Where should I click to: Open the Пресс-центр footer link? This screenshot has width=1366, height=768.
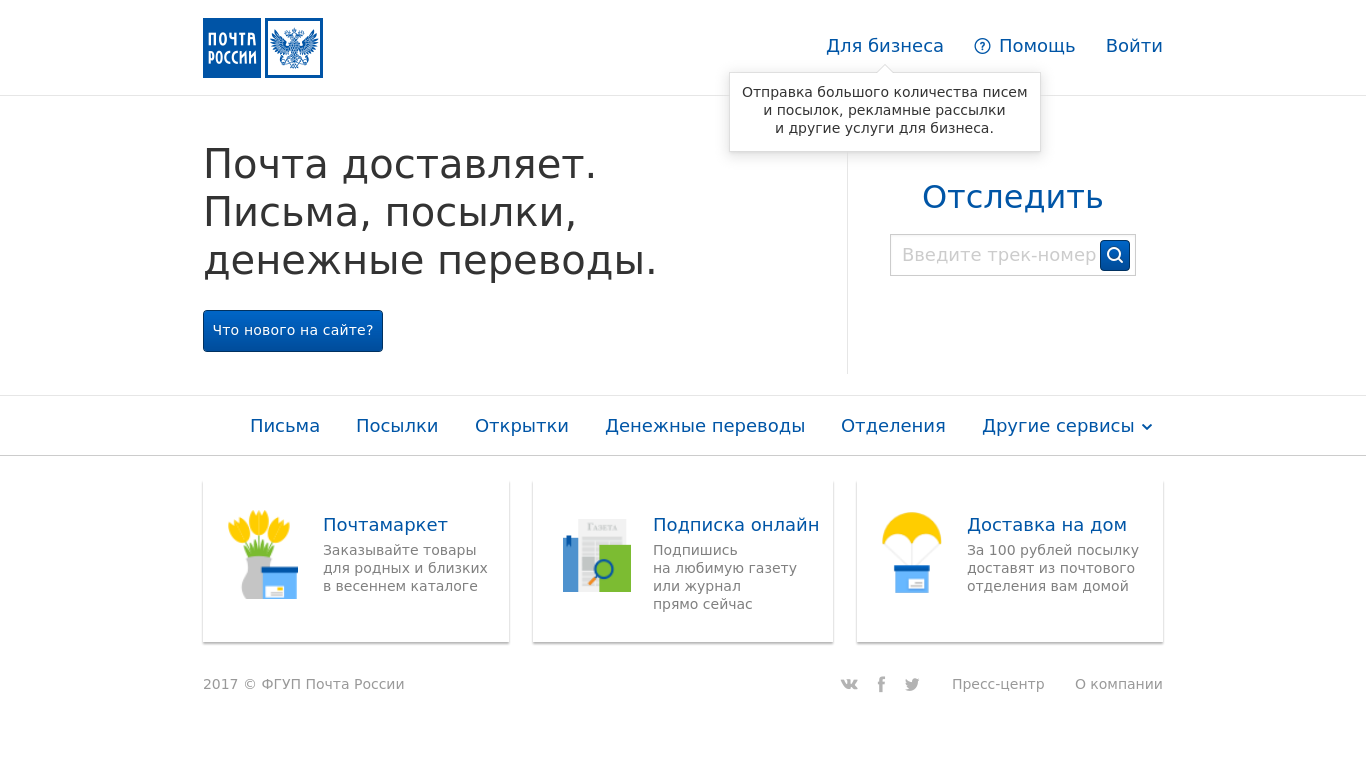998,684
